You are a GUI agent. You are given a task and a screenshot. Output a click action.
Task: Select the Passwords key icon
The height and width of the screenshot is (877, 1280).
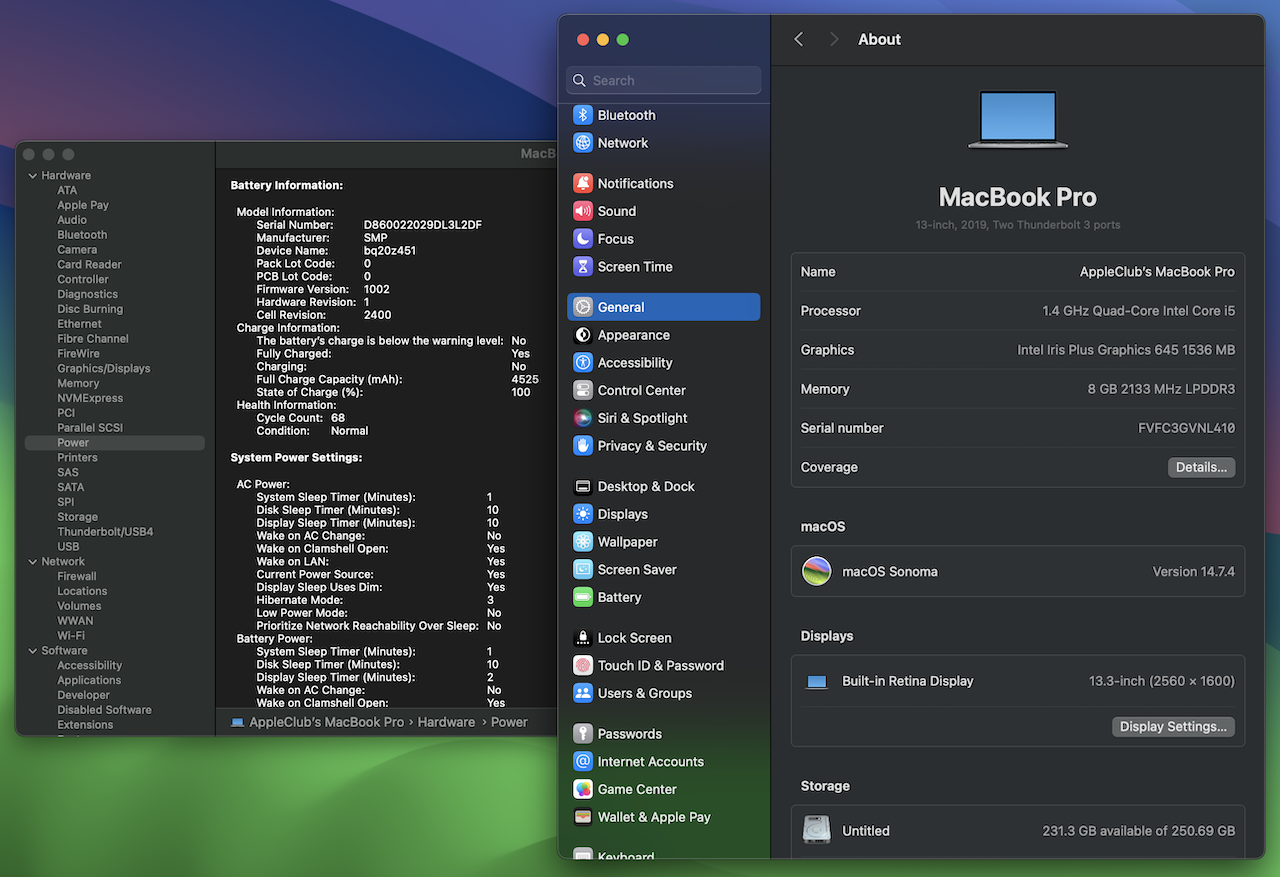click(583, 734)
